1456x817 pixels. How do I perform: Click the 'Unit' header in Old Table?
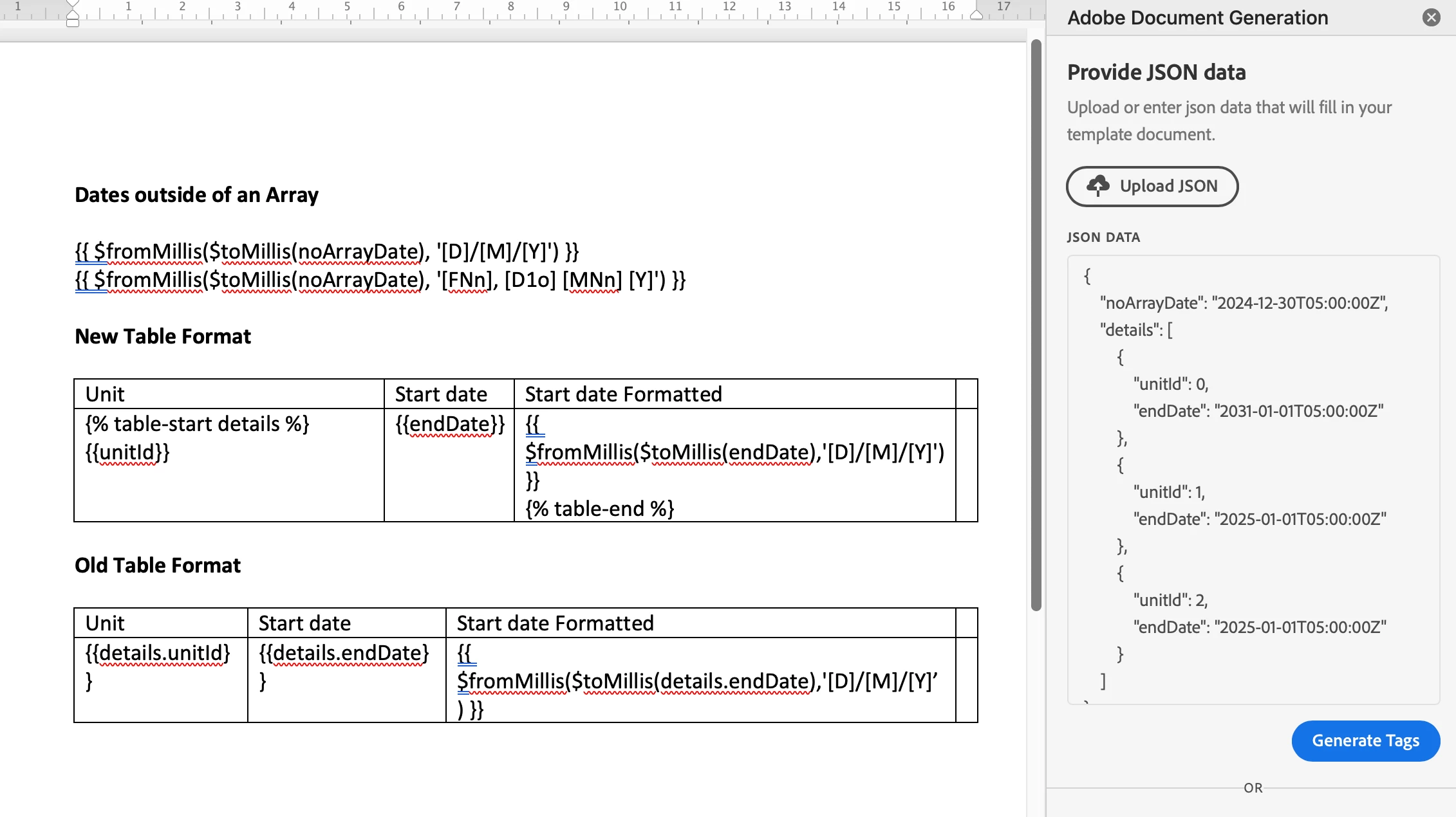[105, 623]
